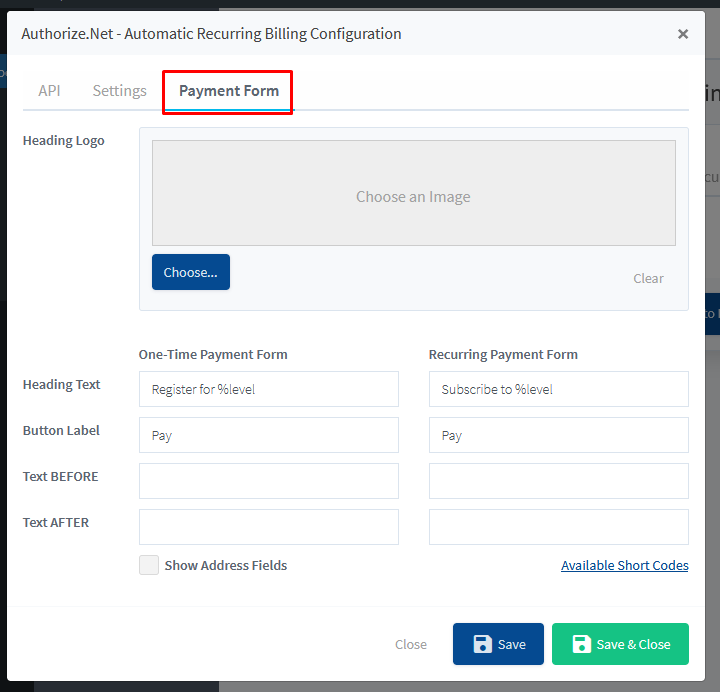Click the Heading Logo label
This screenshot has height=692, width=720.
click(64, 141)
